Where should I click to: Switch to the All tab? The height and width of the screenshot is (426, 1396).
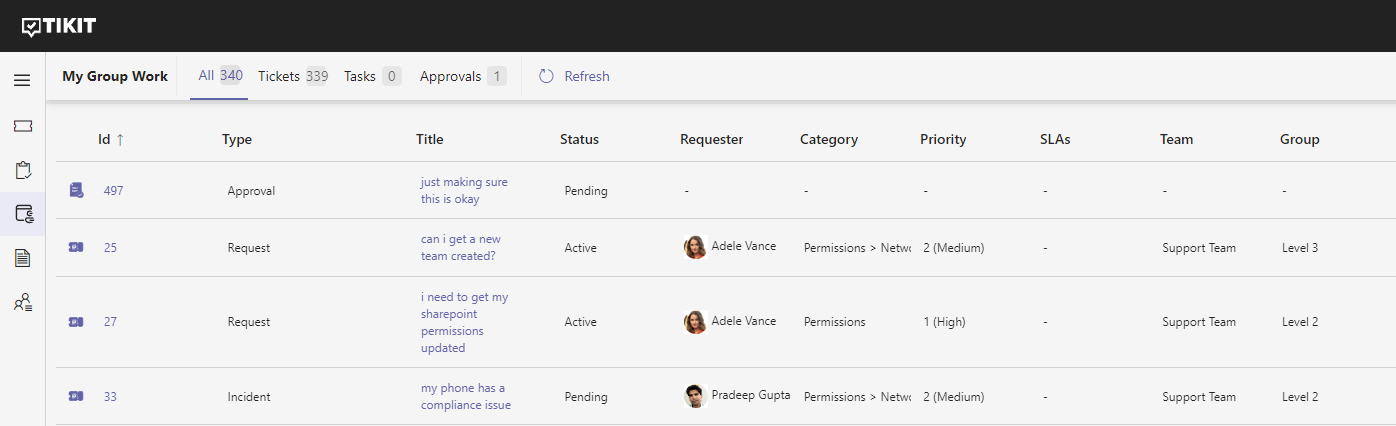[220, 76]
